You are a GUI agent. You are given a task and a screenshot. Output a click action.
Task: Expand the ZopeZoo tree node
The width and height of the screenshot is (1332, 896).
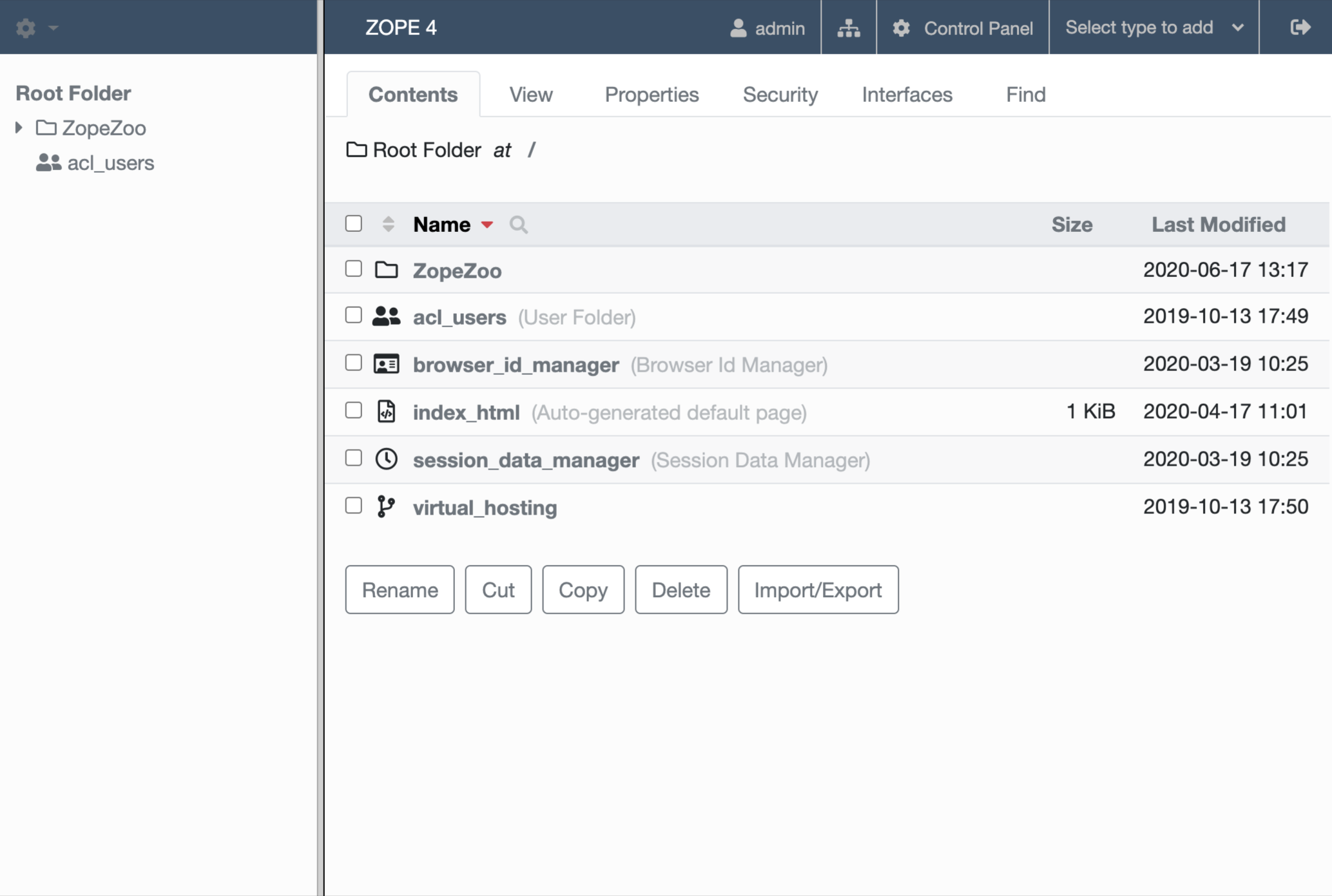click(19, 128)
